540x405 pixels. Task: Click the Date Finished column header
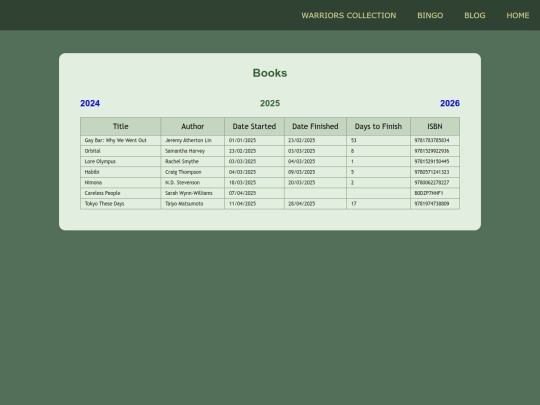[x=315, y=126]
